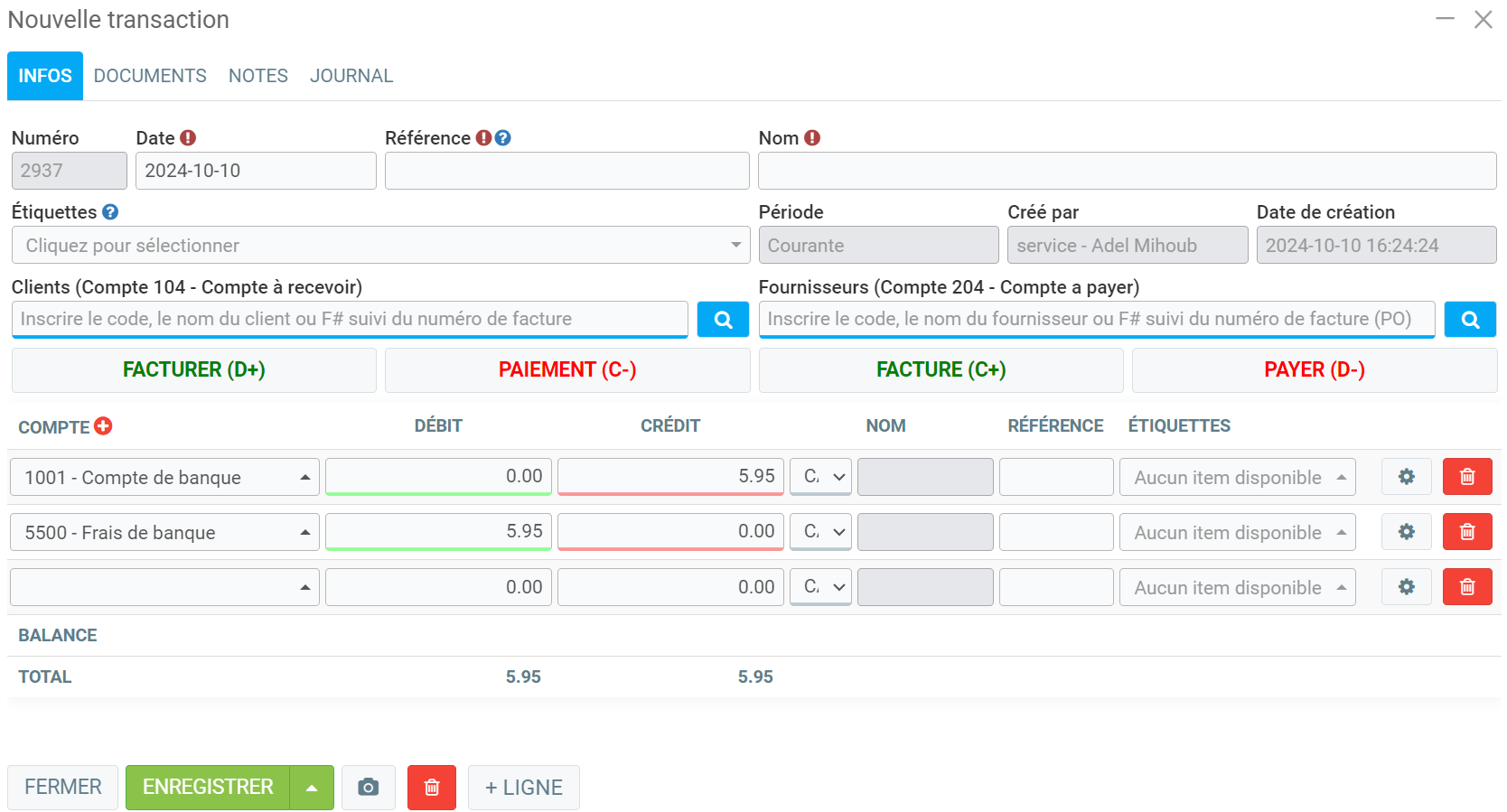Click the PAYER (D-) button

coord(1314,370)
